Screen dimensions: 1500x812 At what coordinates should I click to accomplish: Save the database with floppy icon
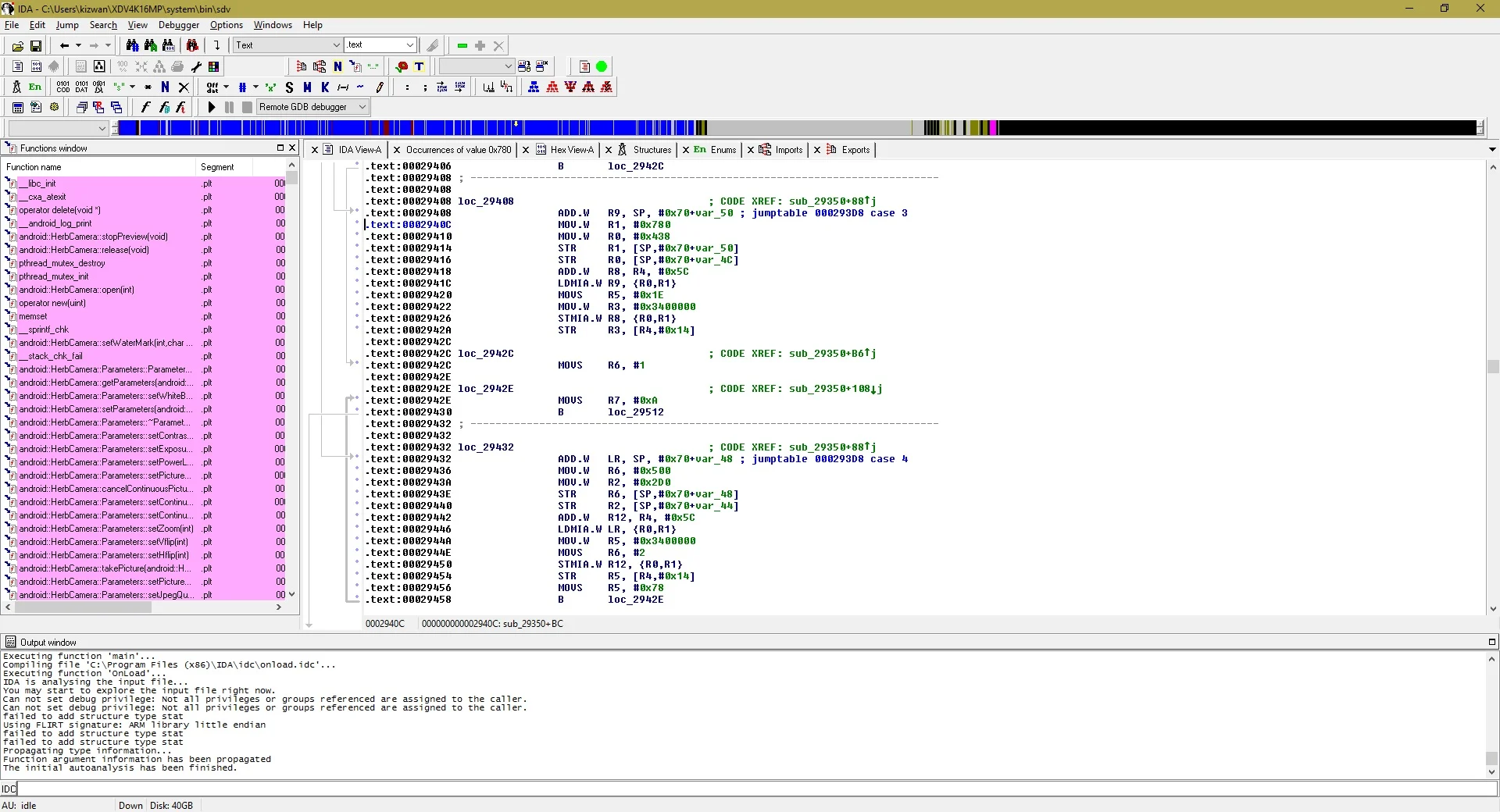pos(35,45)
